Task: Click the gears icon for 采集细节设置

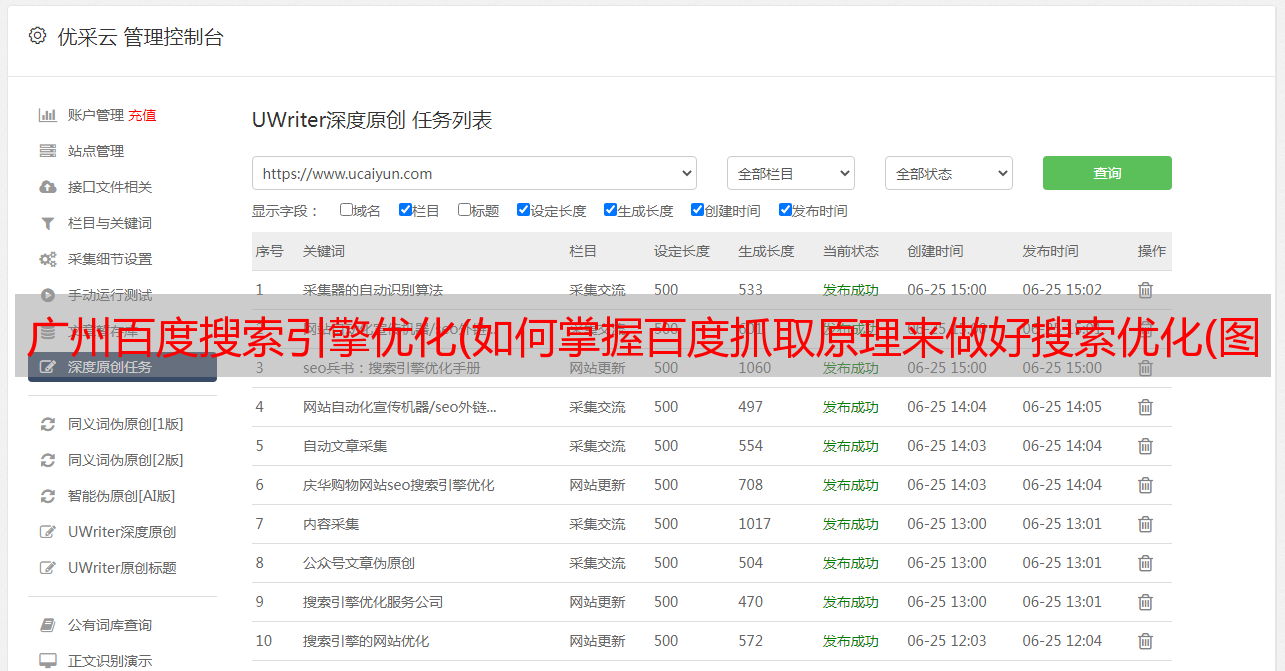Action: point(47,259)
